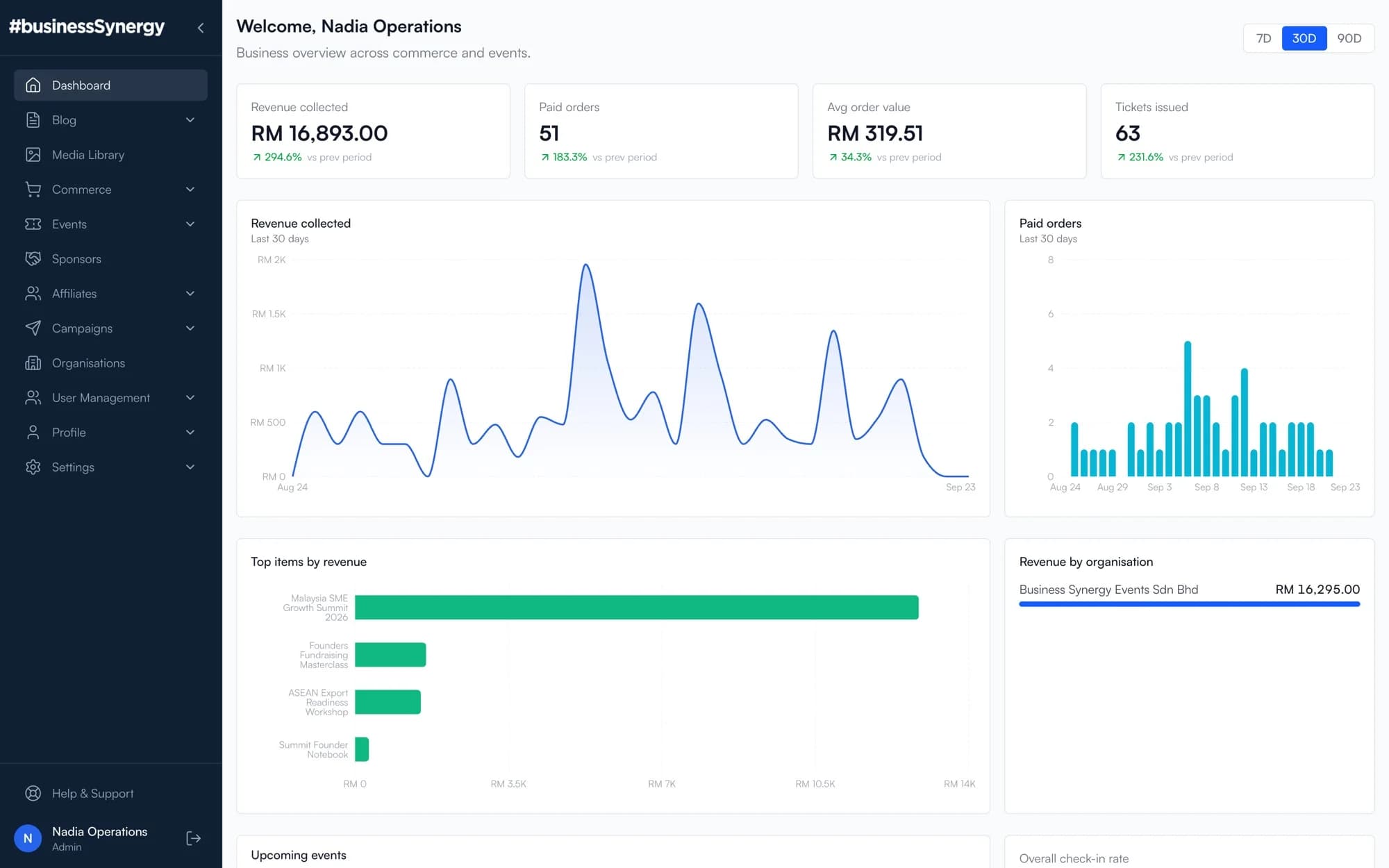Expand the Campaigns menu chevron
Image resolution: width=1389 pixels, height=868 pixels.
point(190,328)
